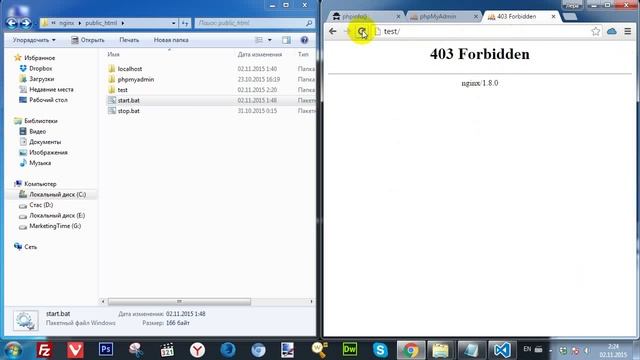Open Библиотеки in navigation pane
640x360 pixels.
pos(41,121)
